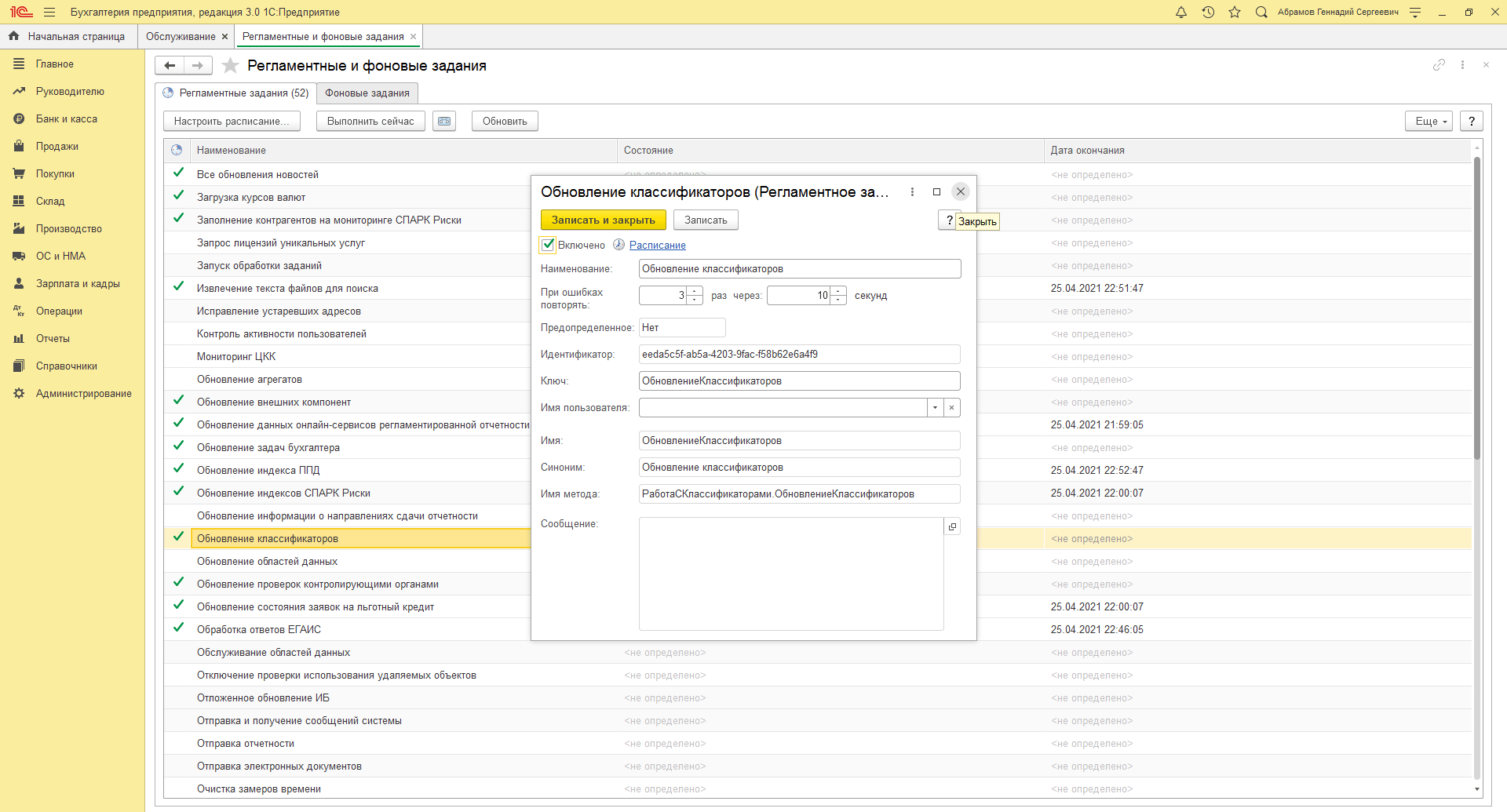Open form's three-dot options menu
The image size is (1507, 812).
pyautogui.click(x=1462, y=65)
